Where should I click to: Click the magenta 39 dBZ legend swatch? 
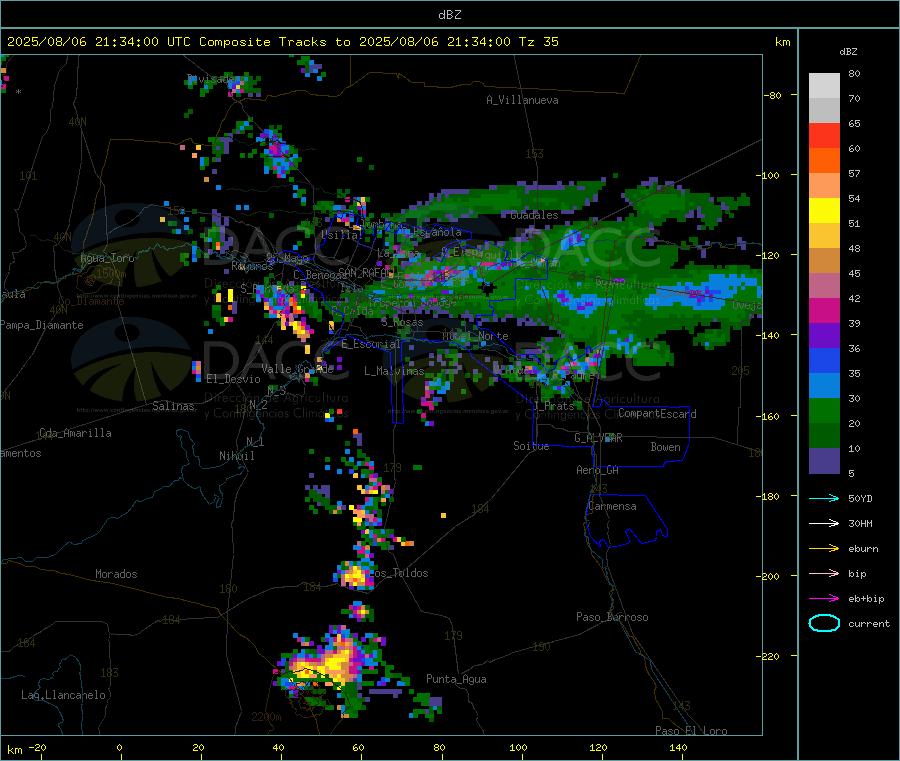[824, 310]
